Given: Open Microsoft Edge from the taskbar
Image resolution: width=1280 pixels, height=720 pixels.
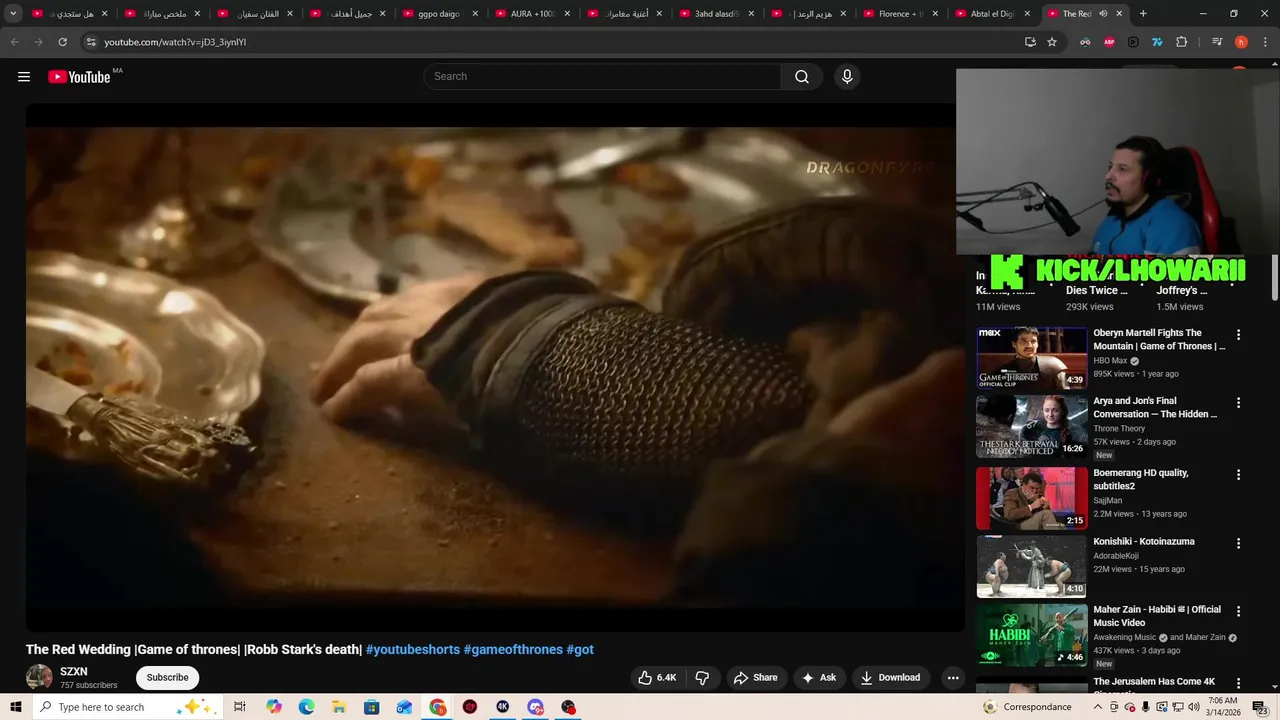Looking at the screenshot, I should pos(306,707).
